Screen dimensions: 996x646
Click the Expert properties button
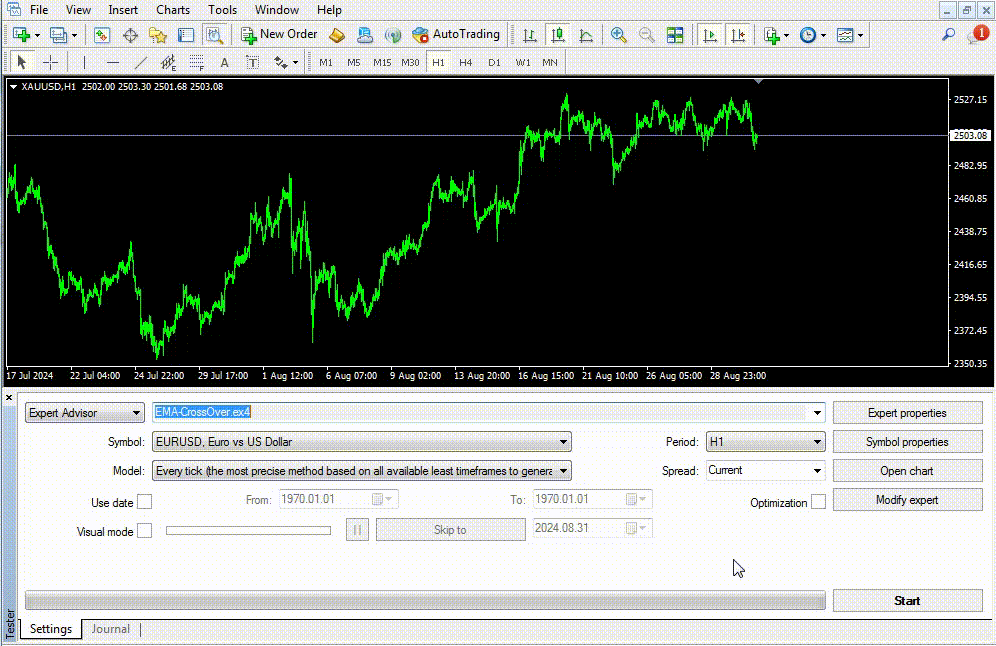coord(907,412)
